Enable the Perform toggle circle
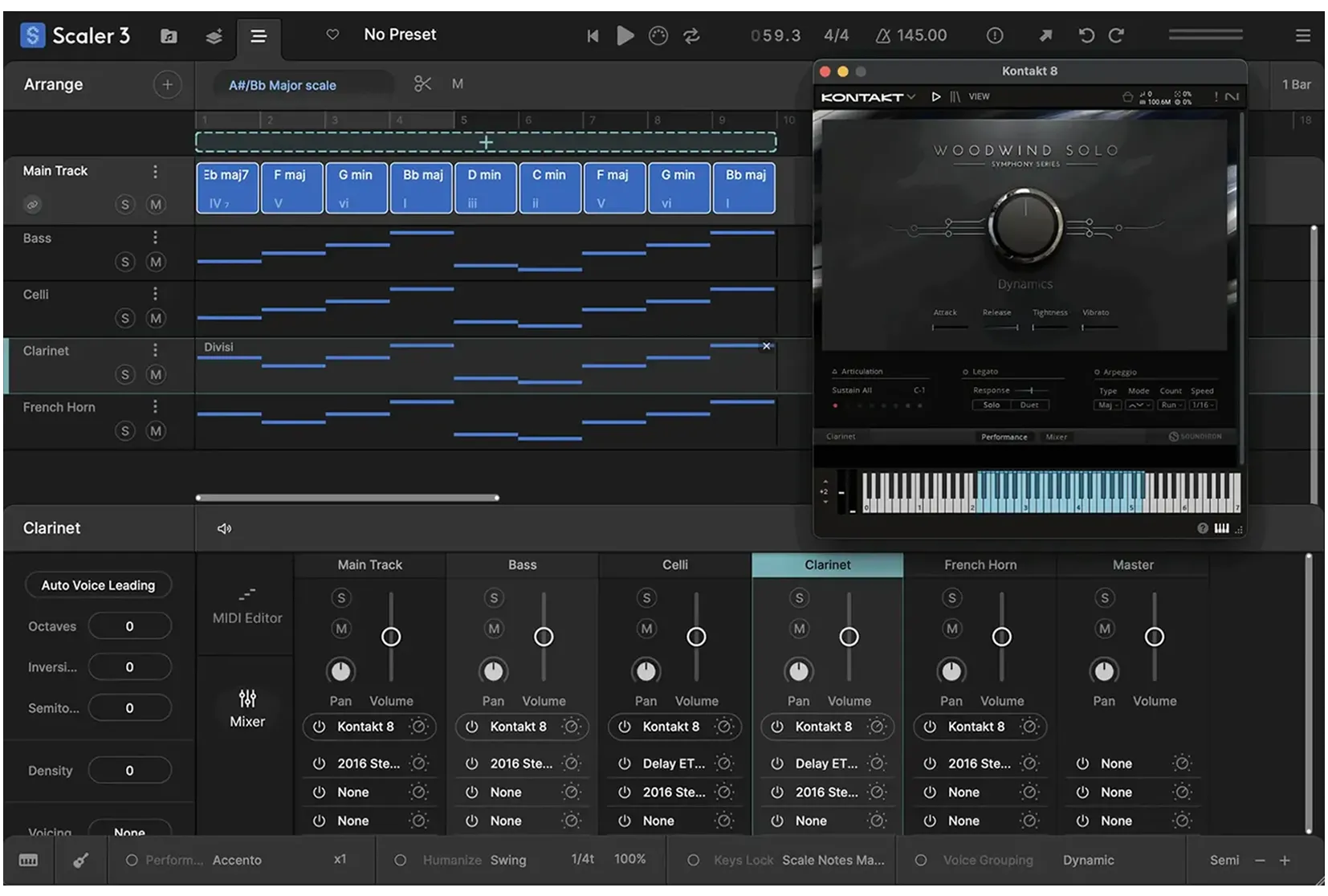This screenshot has height=896, width=1328. click(132, 860)
